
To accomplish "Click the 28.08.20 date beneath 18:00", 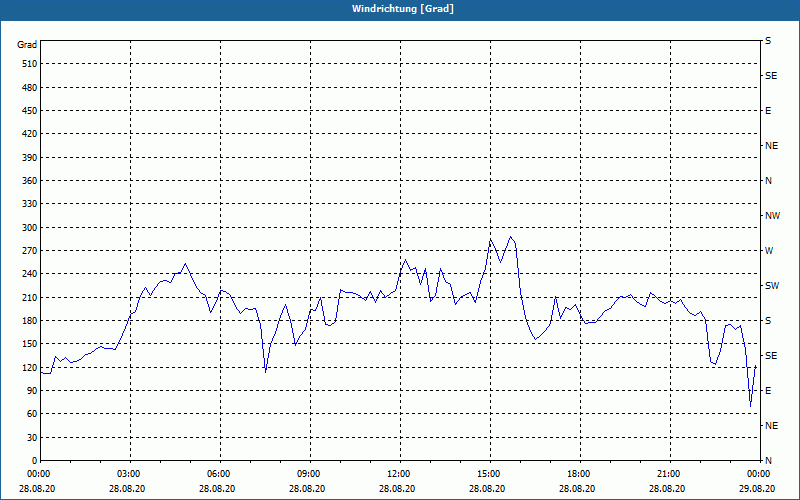I will (577, 488).
